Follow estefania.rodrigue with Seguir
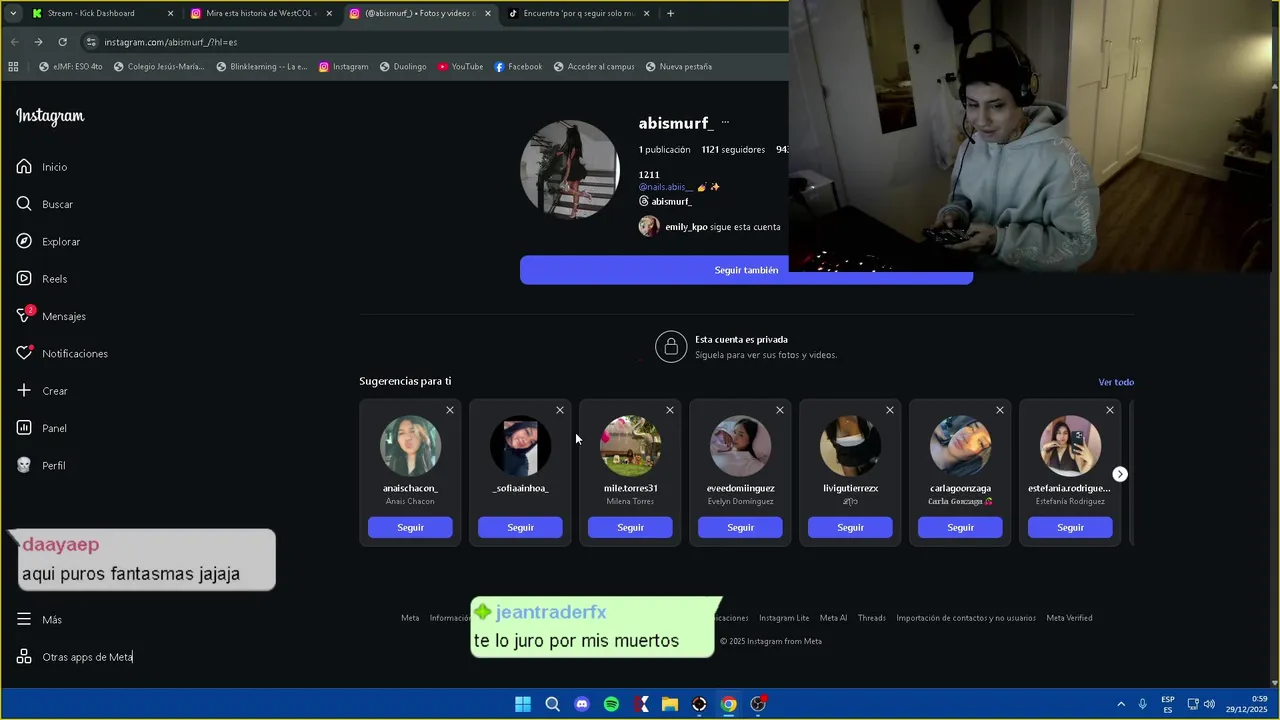Viewport: 1280px width, 720px height. point(1070,527)
